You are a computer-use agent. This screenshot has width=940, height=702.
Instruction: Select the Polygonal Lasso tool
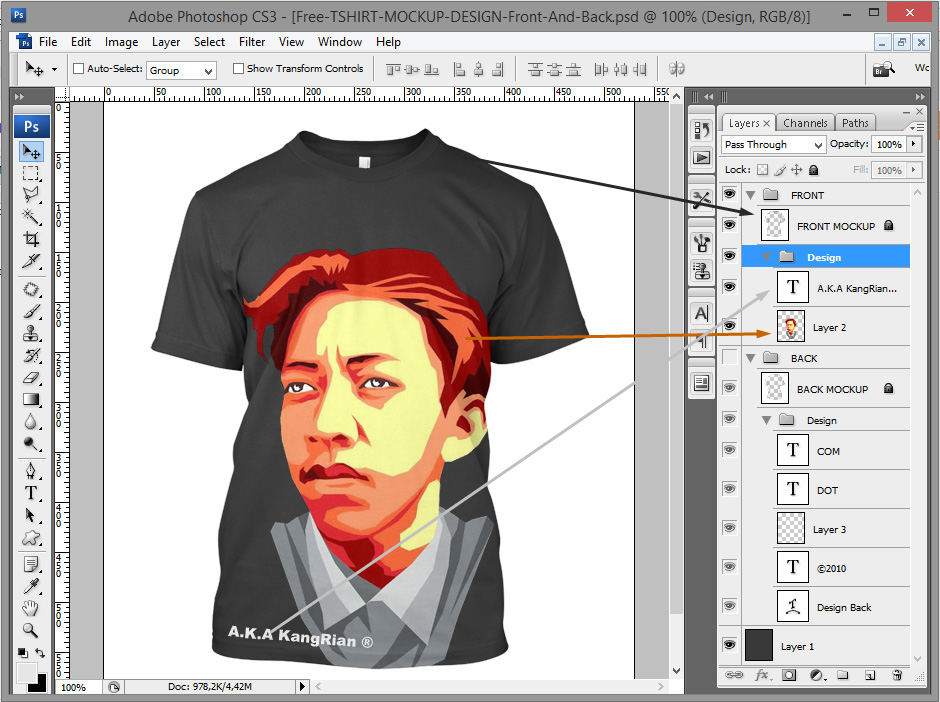31,194
